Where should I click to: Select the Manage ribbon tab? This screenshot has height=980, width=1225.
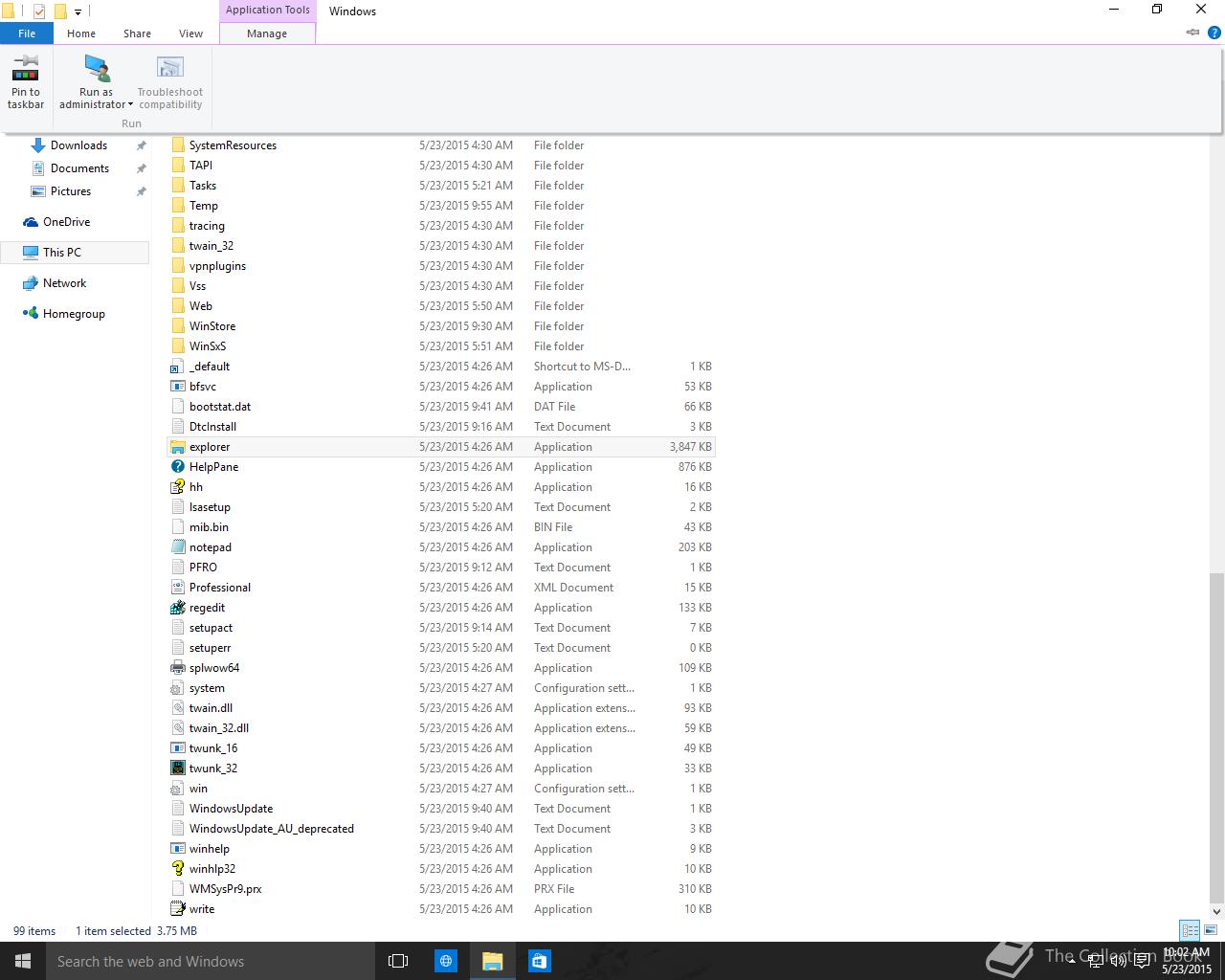(267, 33)
